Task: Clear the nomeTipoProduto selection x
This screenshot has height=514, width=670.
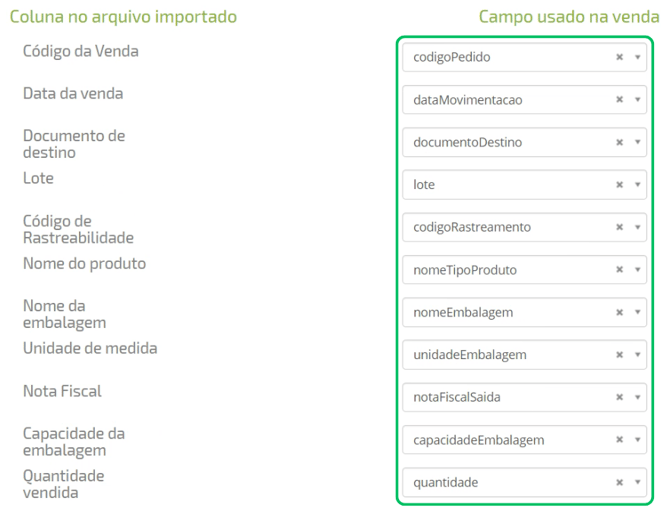Action: pyautogui.click(x=620, y=270)
